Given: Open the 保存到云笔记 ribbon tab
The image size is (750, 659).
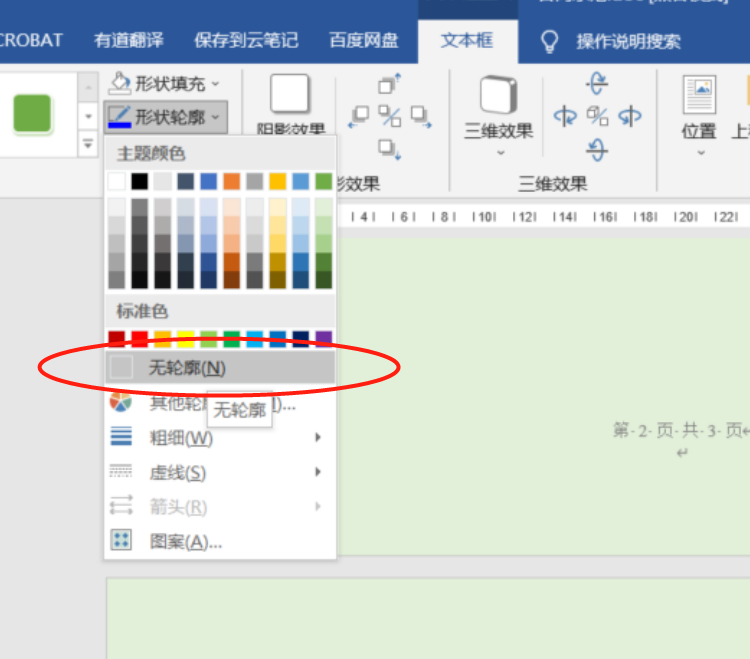Looking at the screenshot, I should coord(246,41).
